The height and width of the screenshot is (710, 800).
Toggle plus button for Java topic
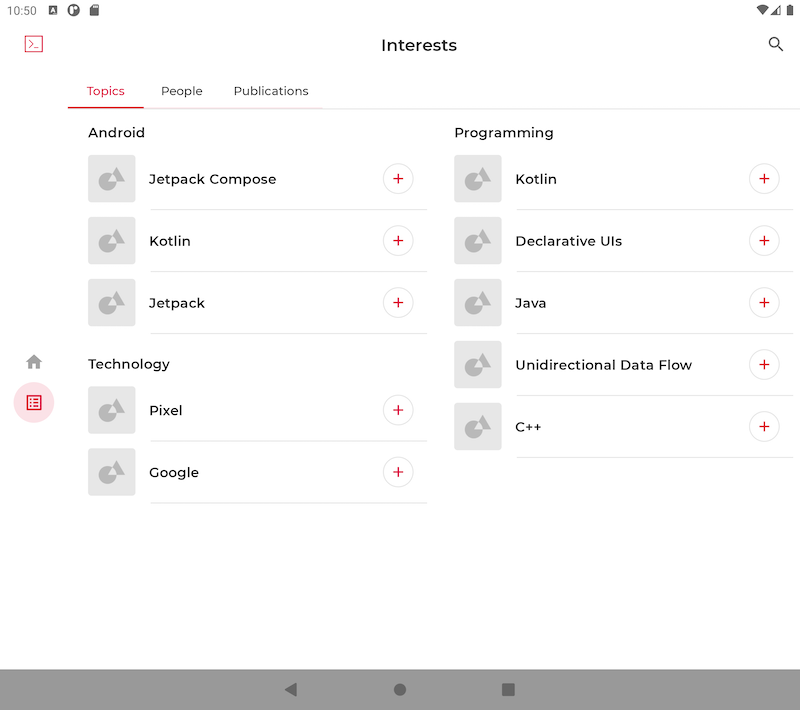[x=764, y=302]
